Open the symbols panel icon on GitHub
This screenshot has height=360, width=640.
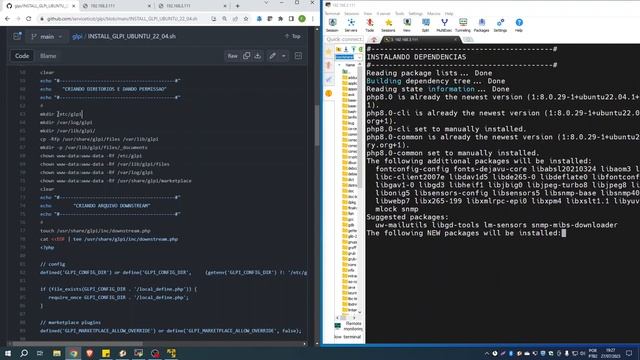[x=298, y=56]
